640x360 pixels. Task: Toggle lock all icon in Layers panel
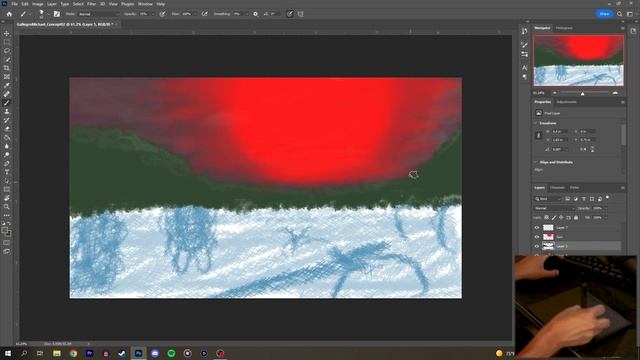click(x=576, y=218)
